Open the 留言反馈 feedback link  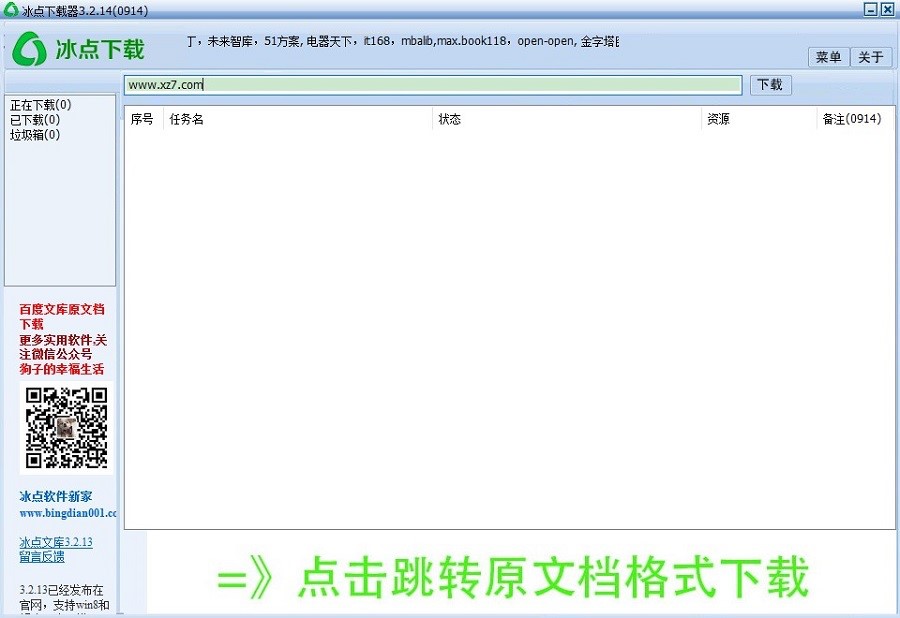coord(42,557)
